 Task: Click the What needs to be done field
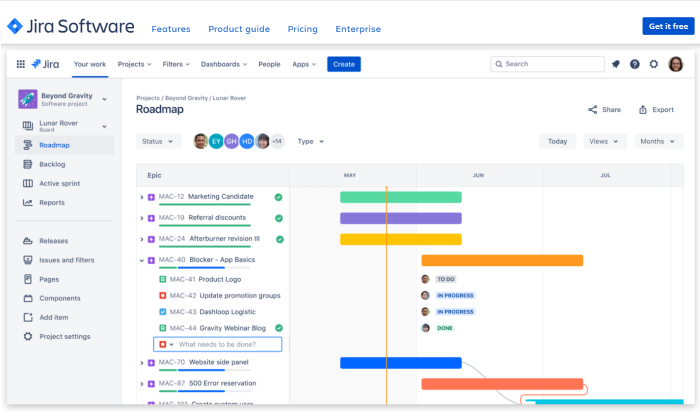tap(217, 345)
